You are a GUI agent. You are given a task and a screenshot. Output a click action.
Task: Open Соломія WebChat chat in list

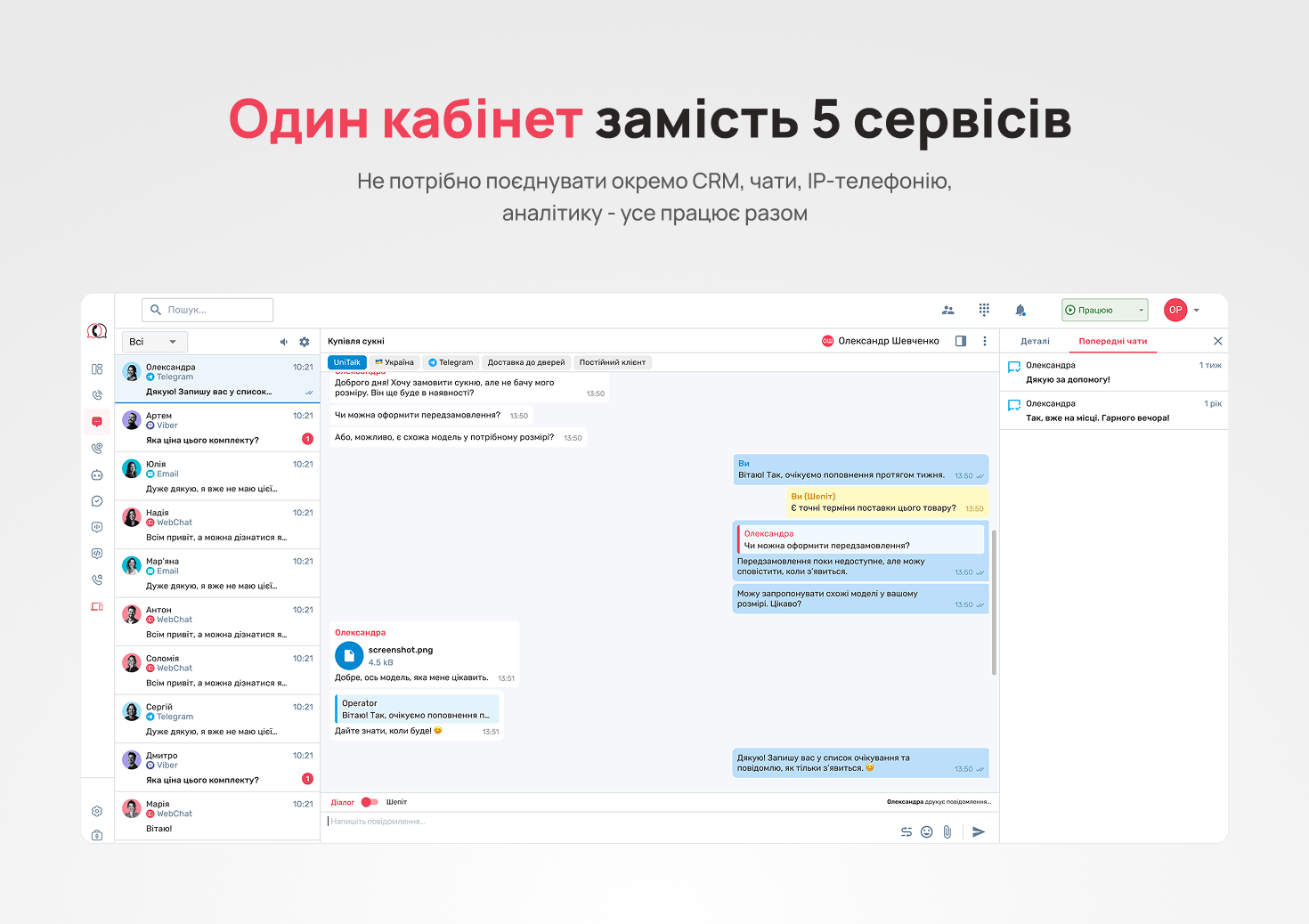click(x=217, y=670)
